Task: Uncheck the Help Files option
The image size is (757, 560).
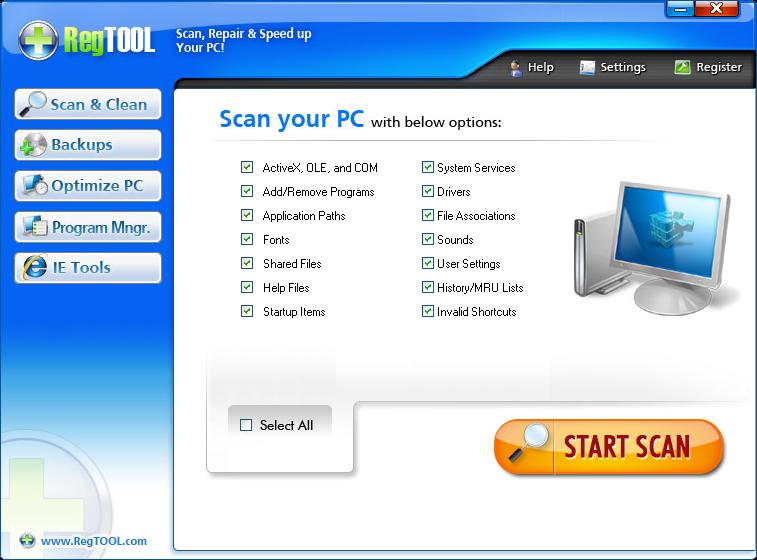Action: click(247, 287)
